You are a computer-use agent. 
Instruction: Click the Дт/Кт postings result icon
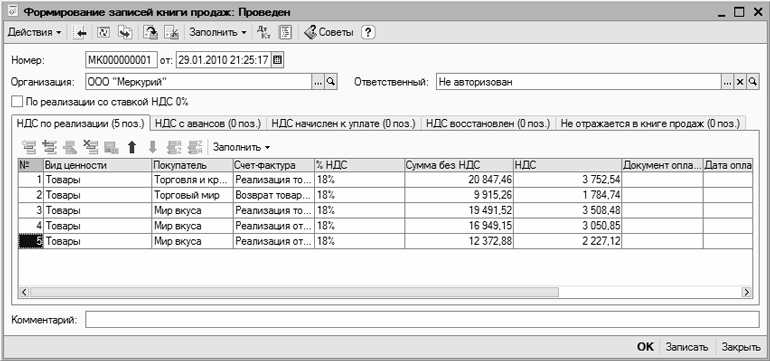coord(264,33)
